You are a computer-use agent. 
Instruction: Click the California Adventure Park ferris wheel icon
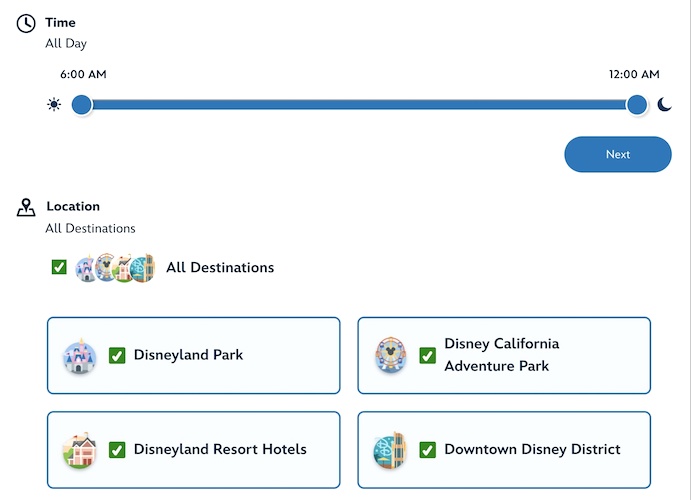390,355
